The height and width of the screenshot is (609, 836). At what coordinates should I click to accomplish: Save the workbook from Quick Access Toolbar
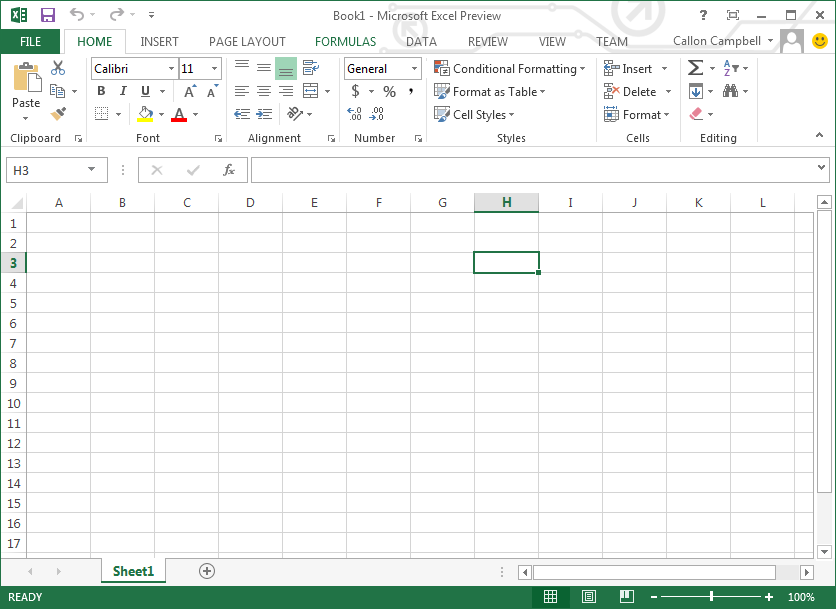(48, 15)
